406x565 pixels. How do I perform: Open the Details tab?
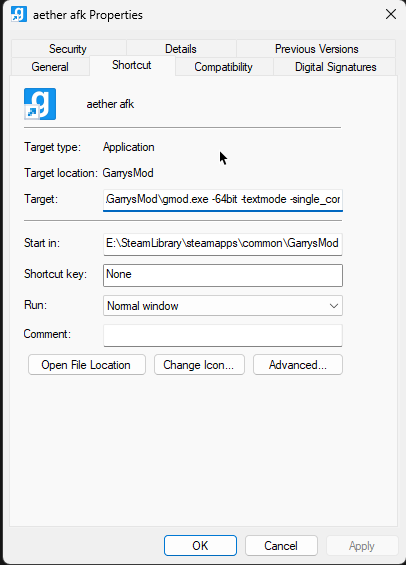(x=181, y=49)
